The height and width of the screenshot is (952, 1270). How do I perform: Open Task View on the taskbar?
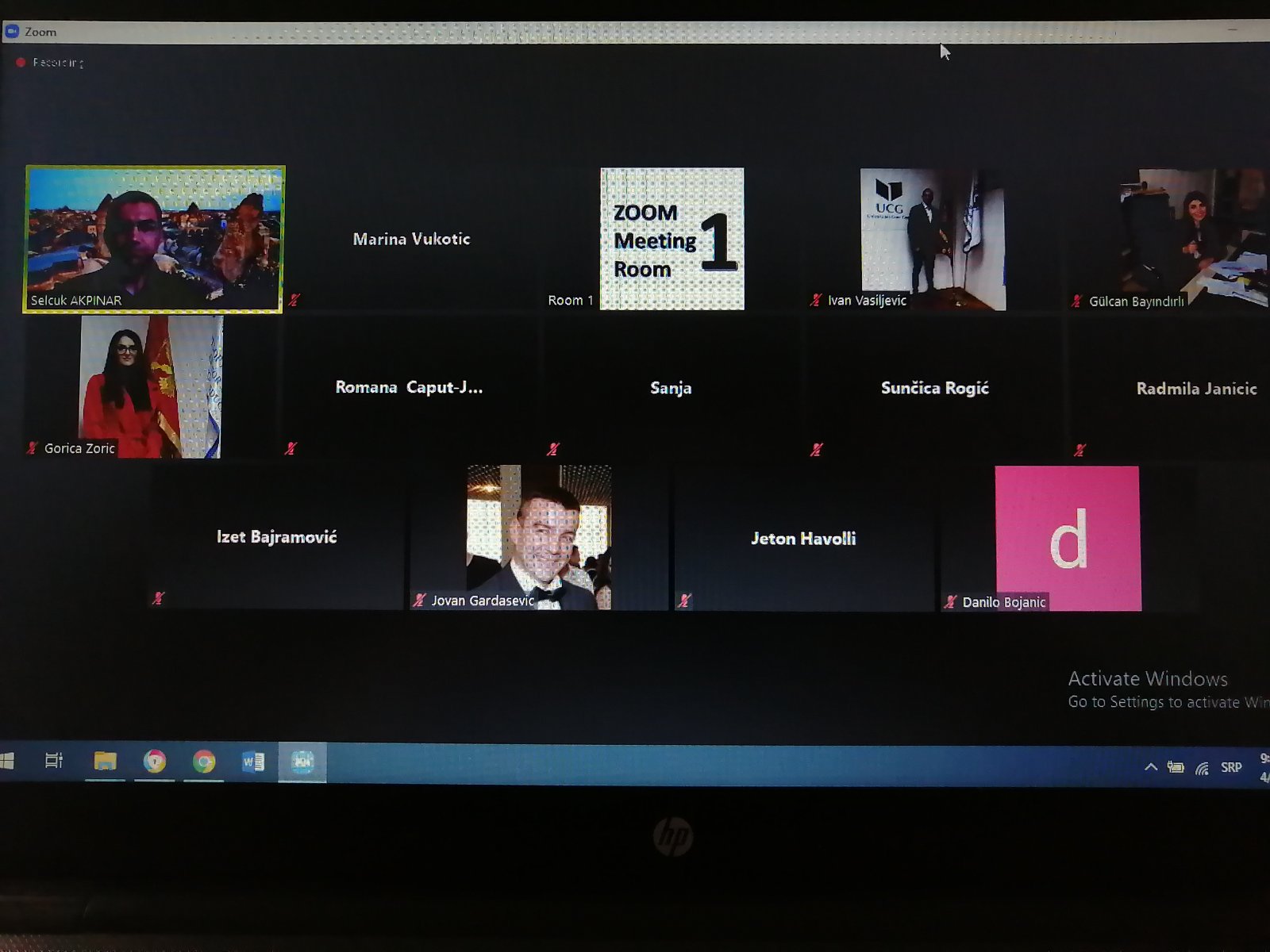(x=54, y=761)
